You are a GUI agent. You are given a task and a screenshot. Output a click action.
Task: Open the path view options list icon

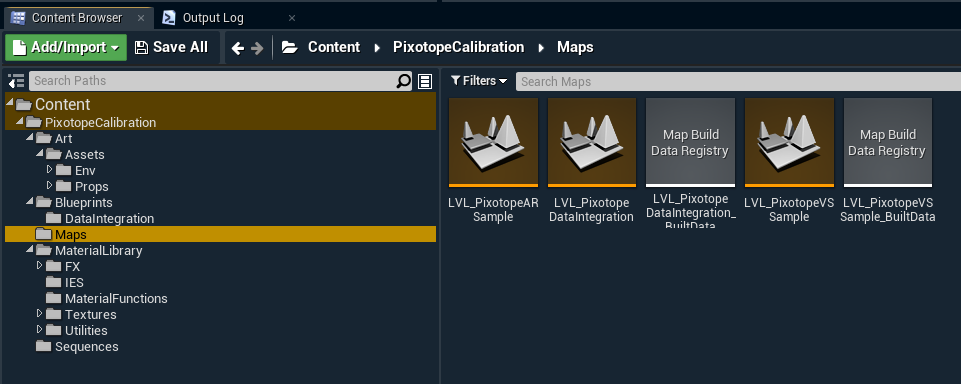pyautogui.click(x=425, y=81)
